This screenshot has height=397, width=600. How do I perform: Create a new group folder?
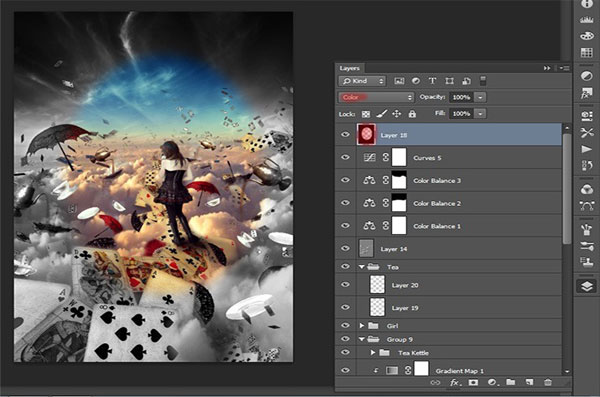click(510, 382)
